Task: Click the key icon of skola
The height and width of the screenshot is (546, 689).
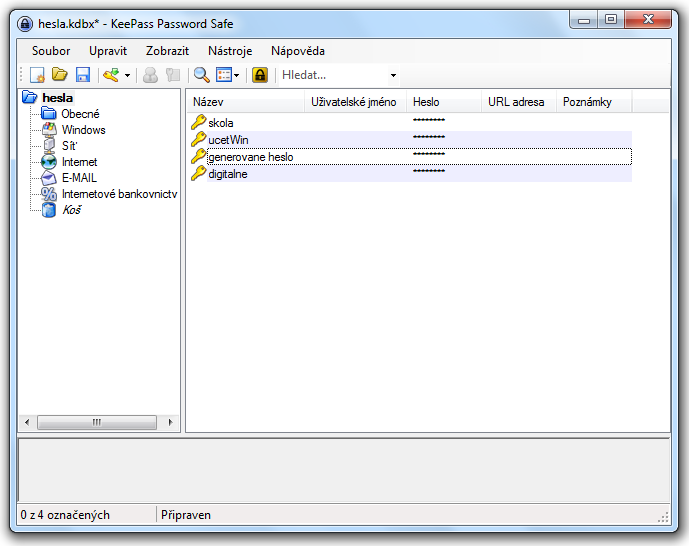Action: click(199, 122)
